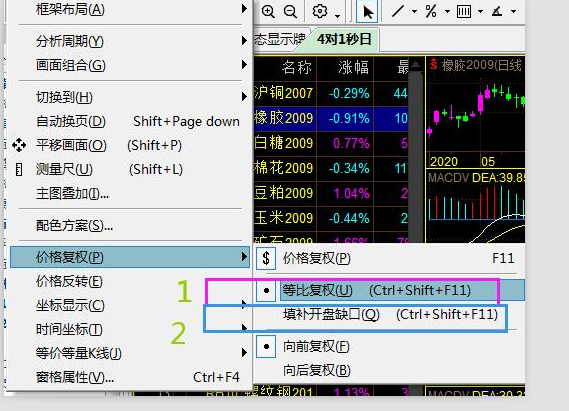Open dropdown arrow next to line tool

click(x=414, y=12)
